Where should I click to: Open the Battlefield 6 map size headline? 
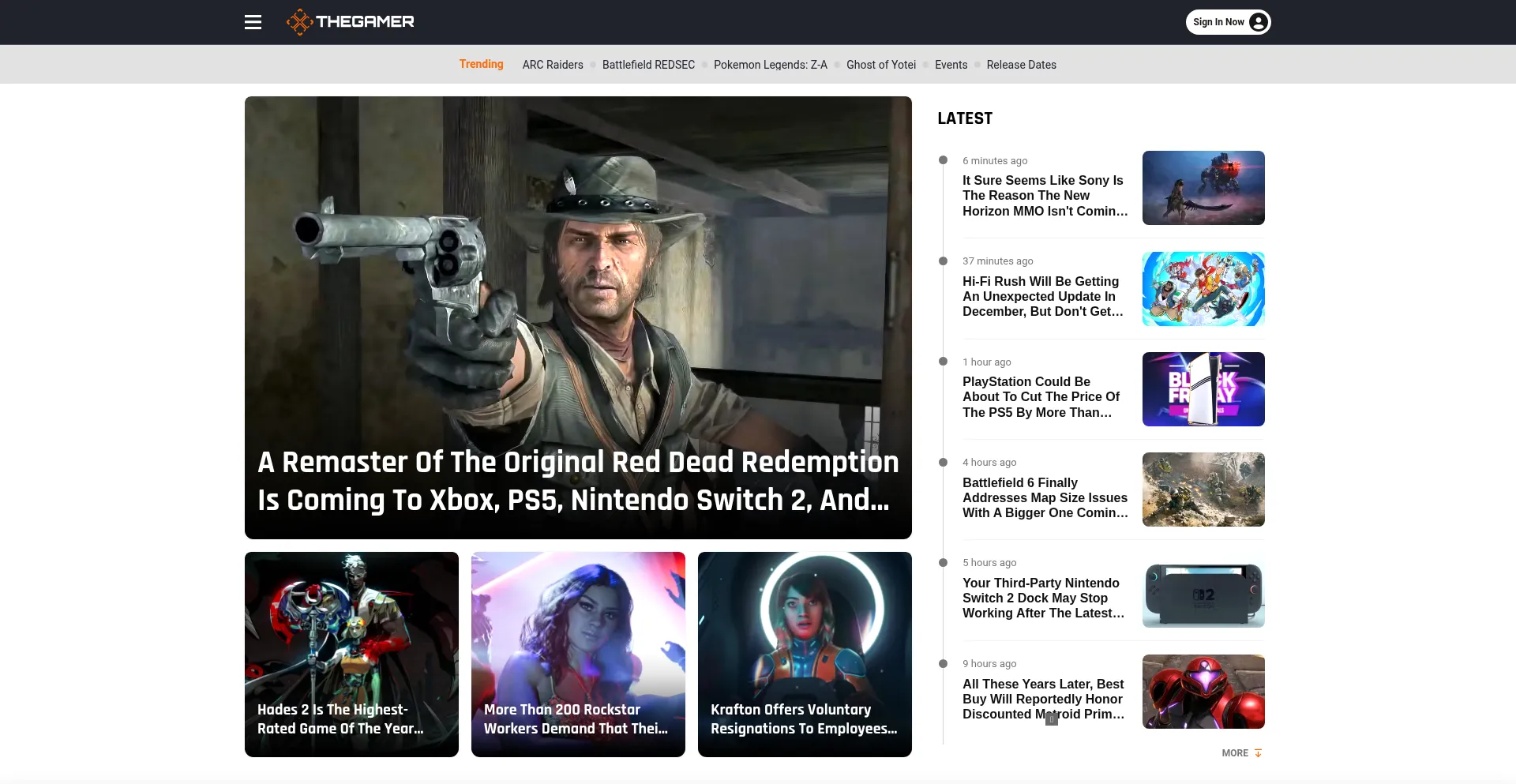[x=1044, y=497]
